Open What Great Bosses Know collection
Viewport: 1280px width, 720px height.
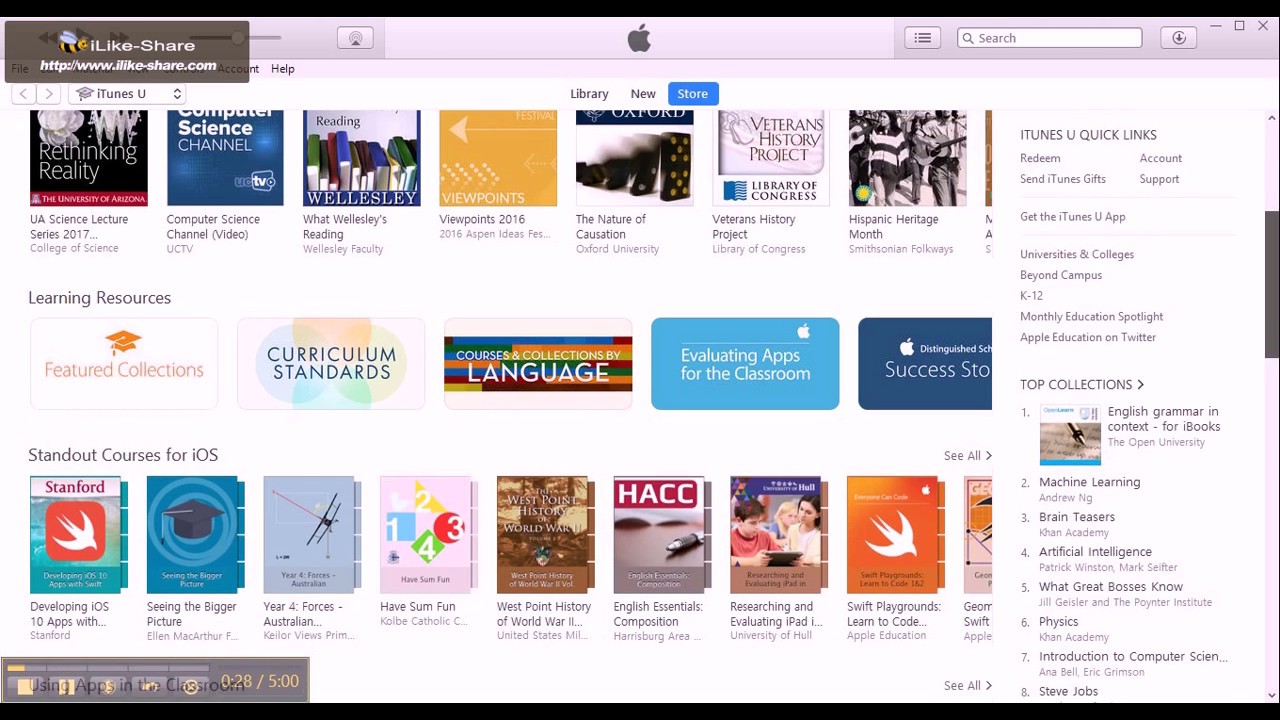[1110, 587]
